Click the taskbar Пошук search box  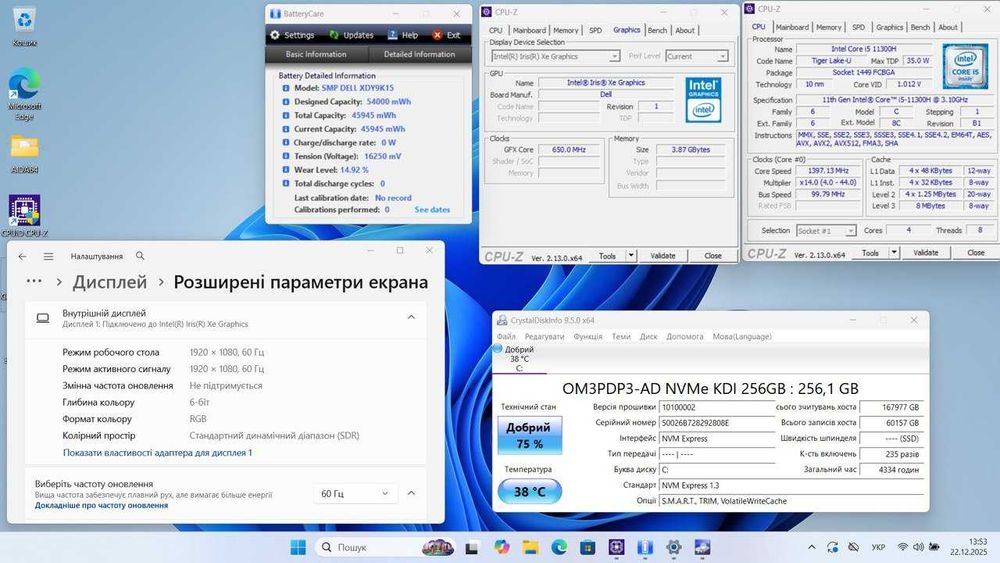pos(386,547)
